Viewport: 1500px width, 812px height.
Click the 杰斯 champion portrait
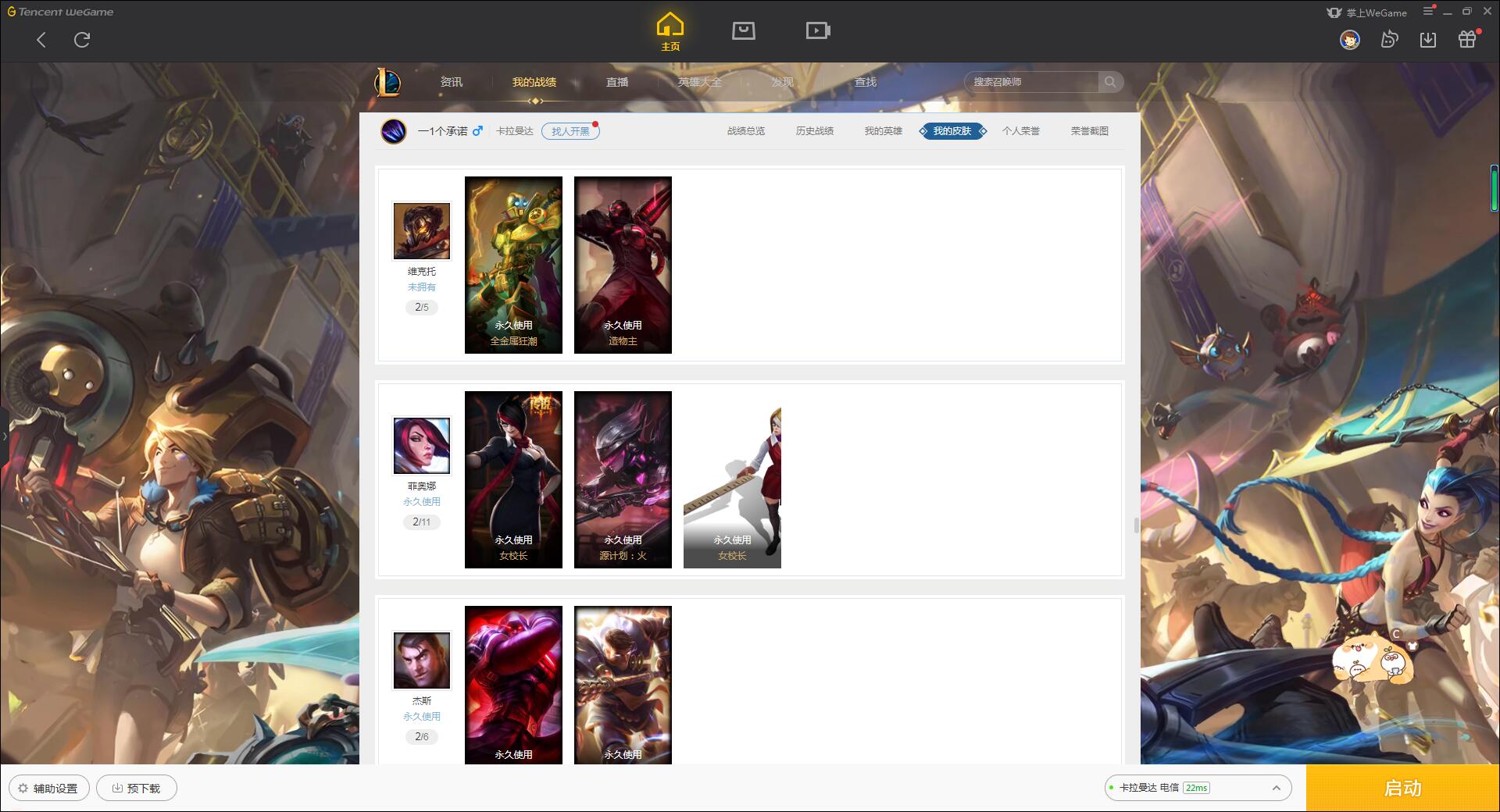tap(422, 660)
